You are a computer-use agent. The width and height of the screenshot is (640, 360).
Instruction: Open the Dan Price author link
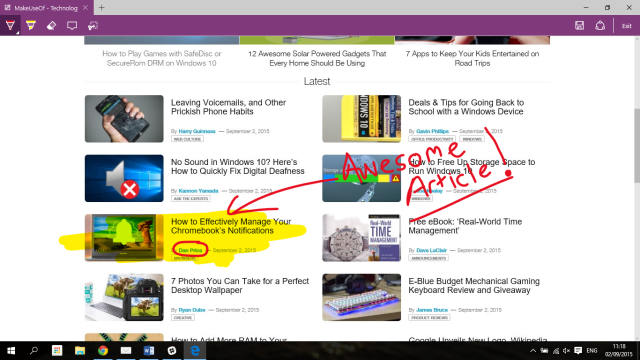point(190,250)
